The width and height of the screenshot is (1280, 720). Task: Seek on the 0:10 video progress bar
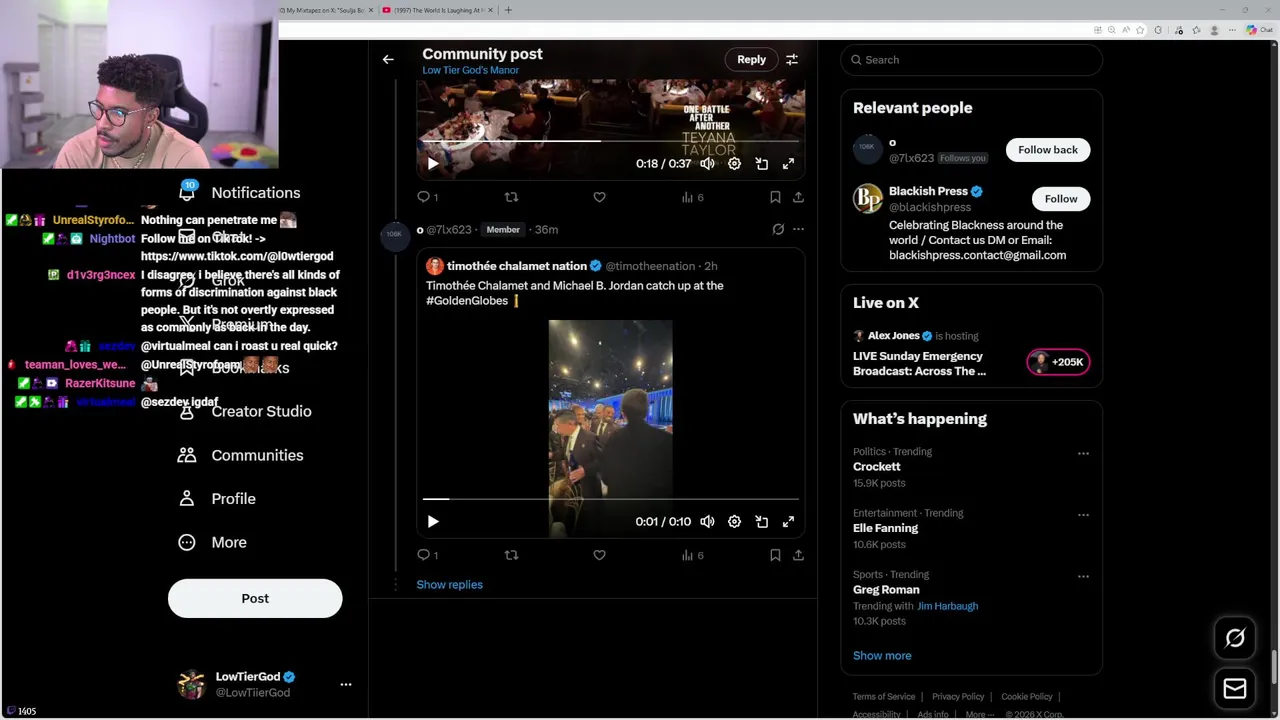click(610, 498)
